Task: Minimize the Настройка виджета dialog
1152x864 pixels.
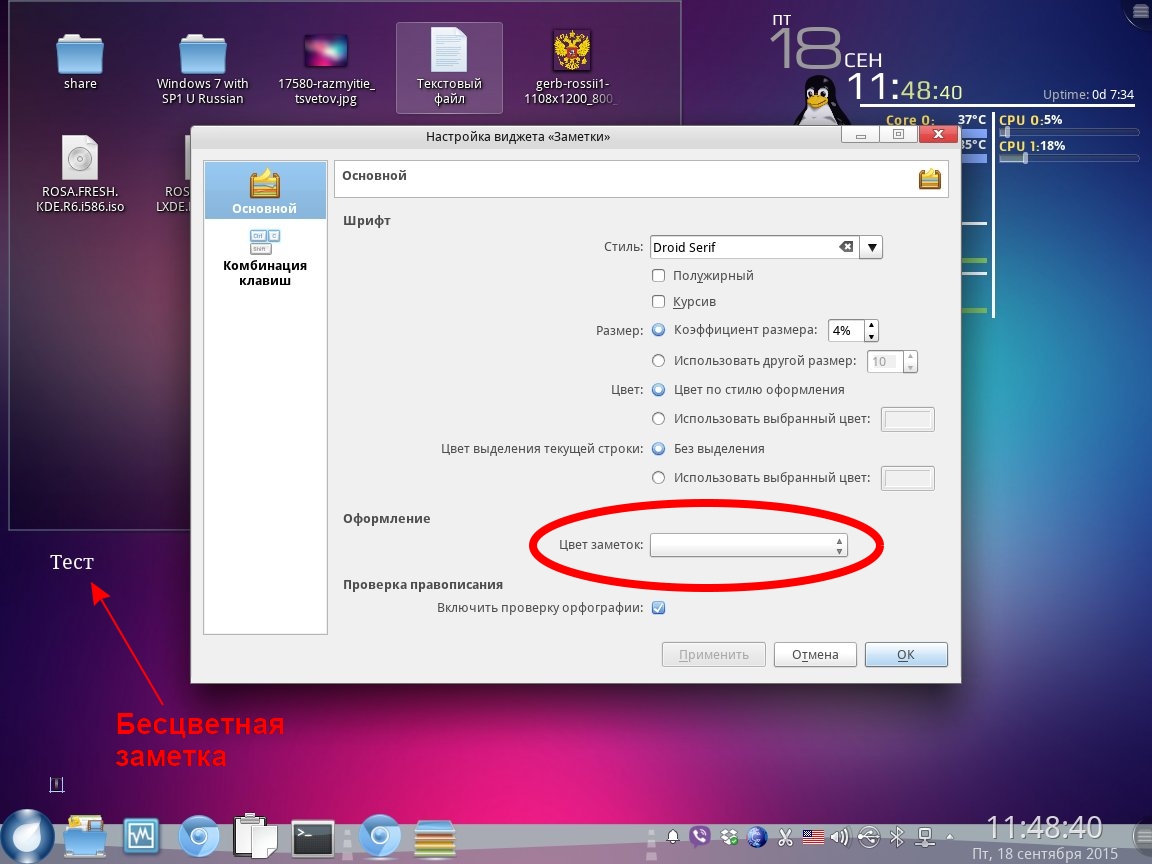Action: (x=860, y=135)
